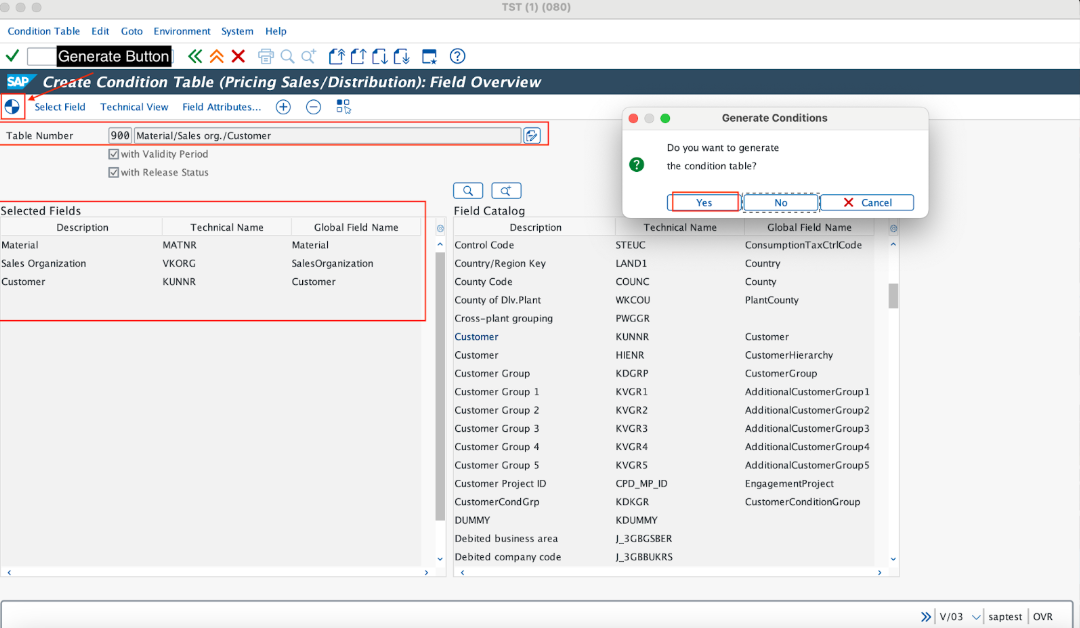
Task: Expand the V/03 transaction dropdown in status bar
Action: [x=976, y=617]
